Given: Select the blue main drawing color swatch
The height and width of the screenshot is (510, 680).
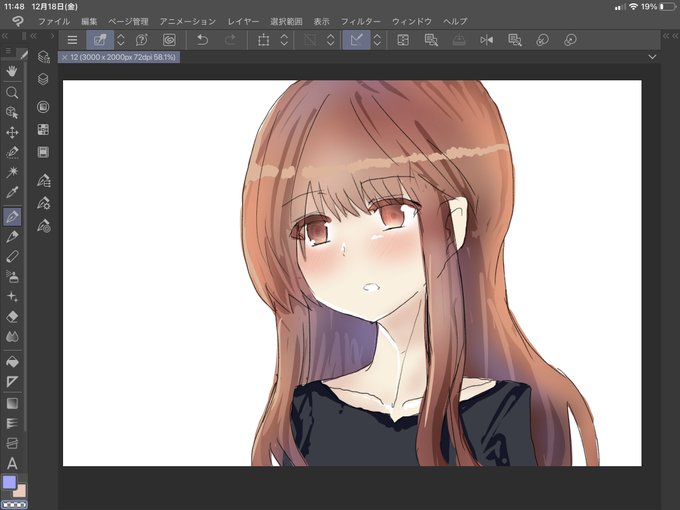Looking at the screenshot, I should click(10, 482).
